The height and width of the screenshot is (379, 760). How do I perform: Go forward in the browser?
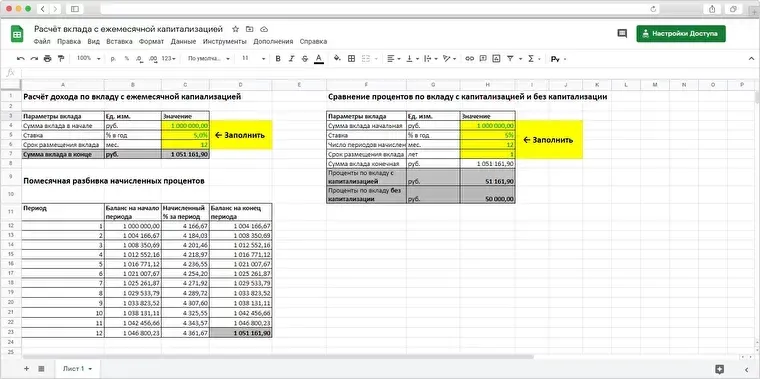[x=55, y=9]
